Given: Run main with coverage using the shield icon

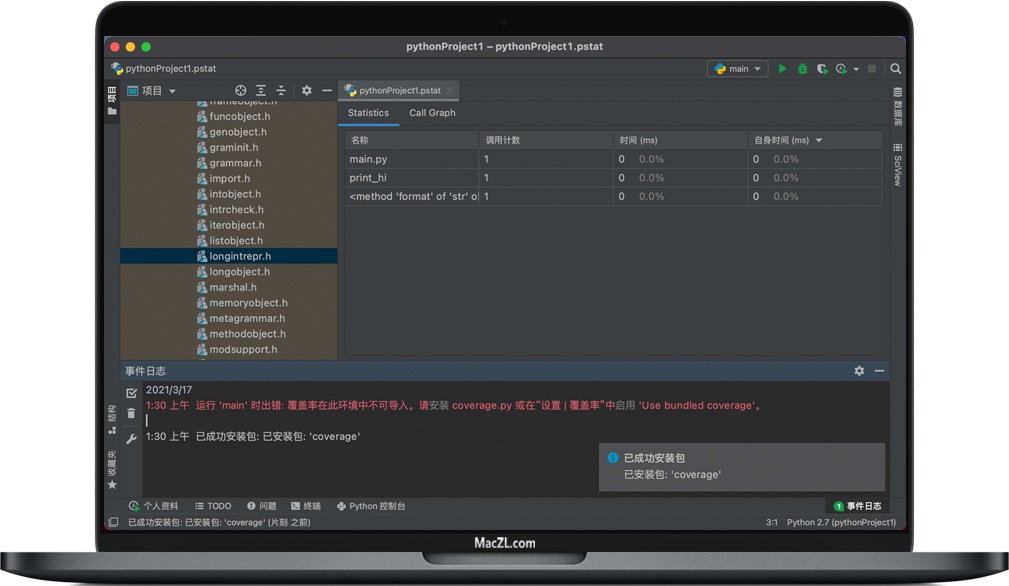Looking at the screenshot, I should [x=822, y=68].
